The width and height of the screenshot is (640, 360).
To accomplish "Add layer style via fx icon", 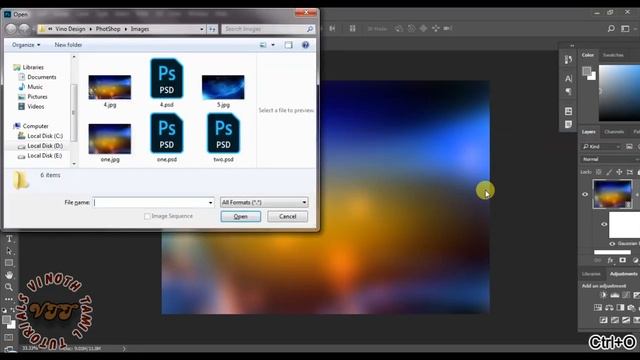I will tap(610, 260).
